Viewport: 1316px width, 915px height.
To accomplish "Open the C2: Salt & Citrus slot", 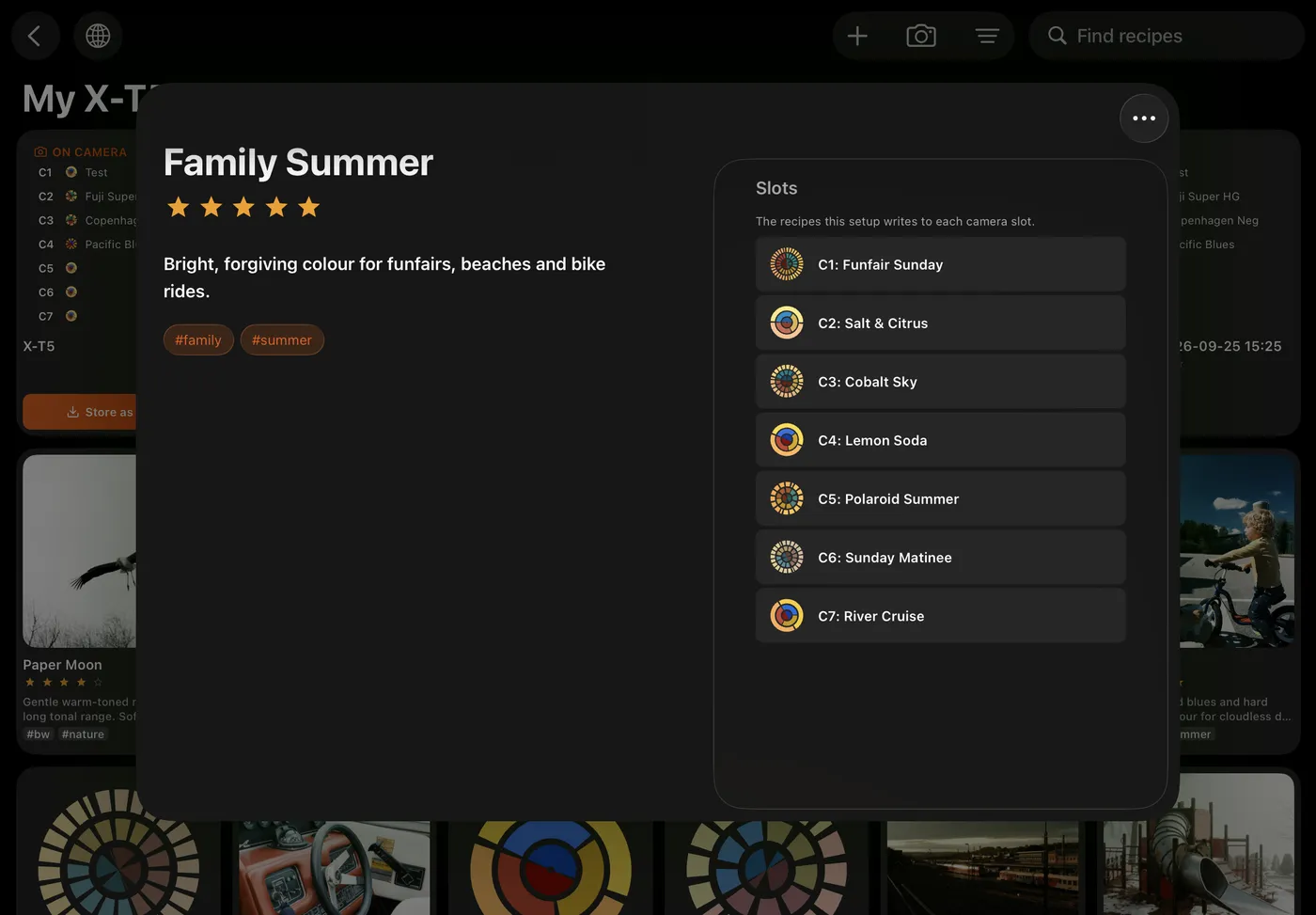I will tap(940, 323).
